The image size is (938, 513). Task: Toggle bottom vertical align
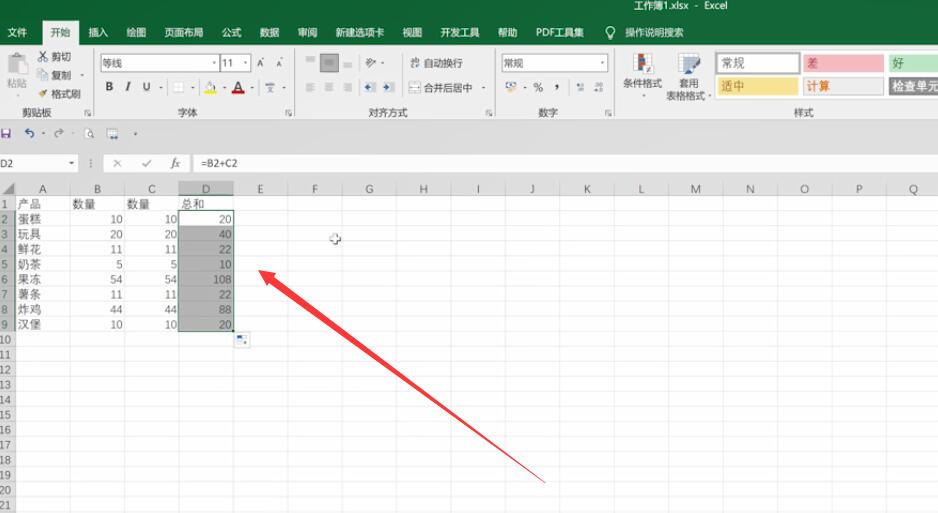click(x=348, y=63)
